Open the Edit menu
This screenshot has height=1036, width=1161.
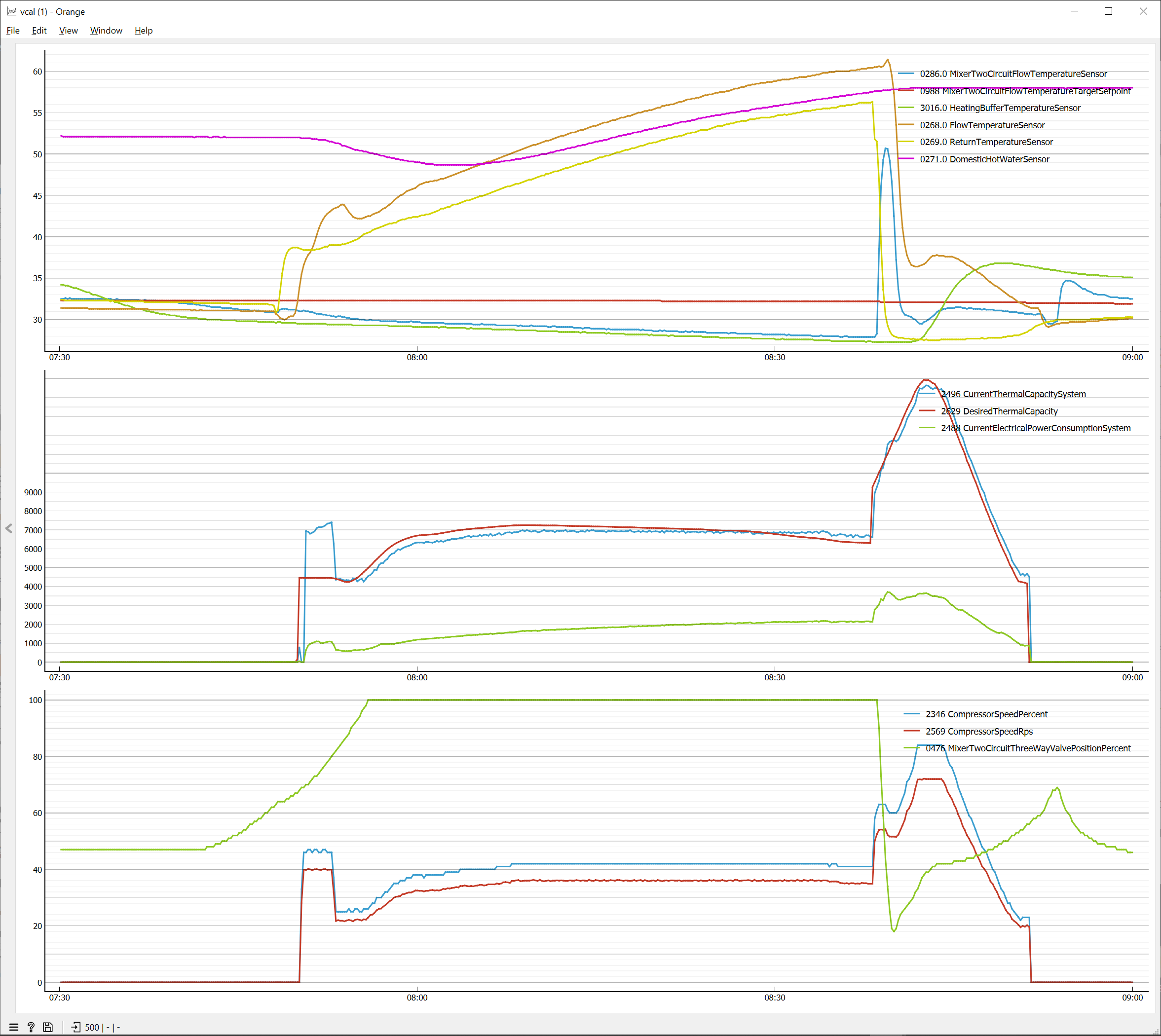pyautogui.click(x=38, y=31)
